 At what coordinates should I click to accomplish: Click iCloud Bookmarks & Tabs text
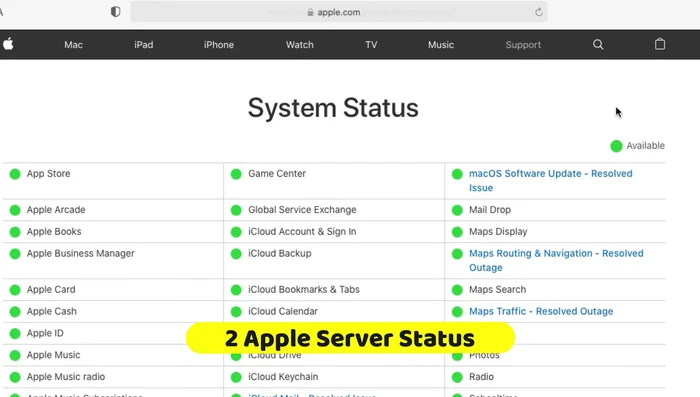(304, 289)
